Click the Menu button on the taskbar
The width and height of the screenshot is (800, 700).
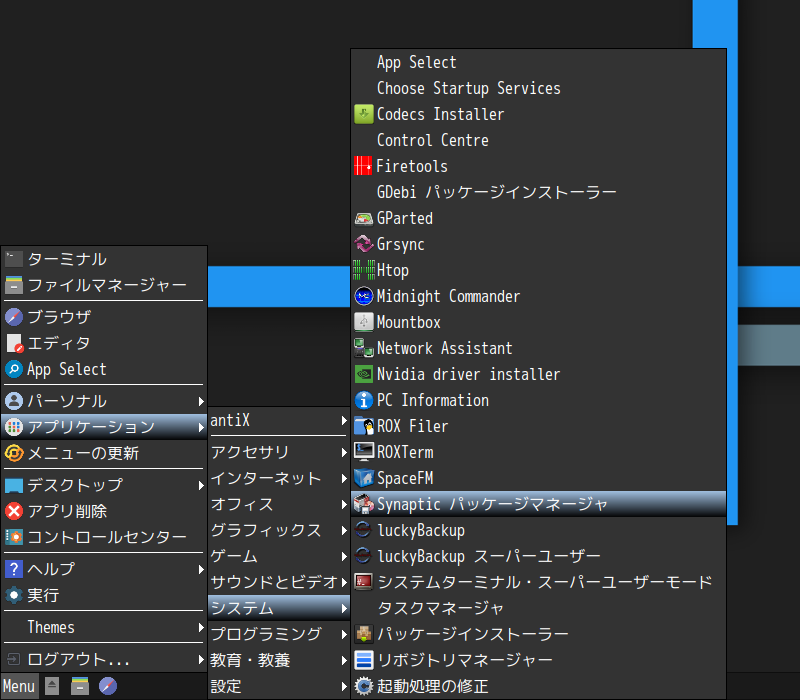tap(19, 686)
